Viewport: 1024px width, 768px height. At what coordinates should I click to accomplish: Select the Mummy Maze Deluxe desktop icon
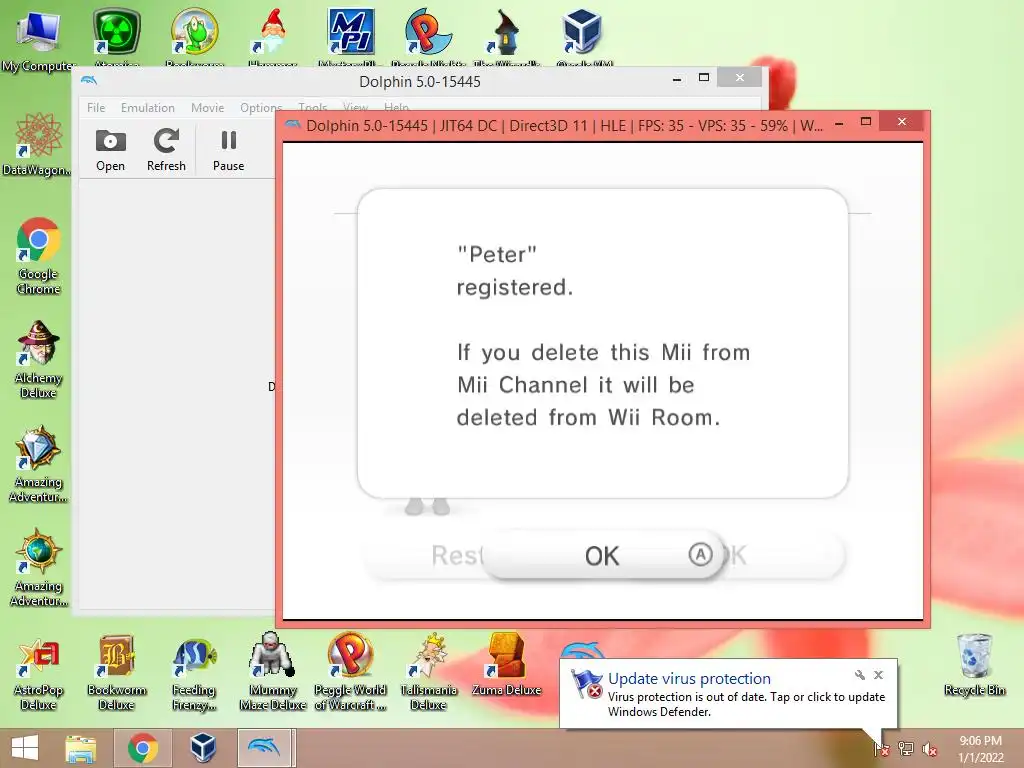(x=272, y=673)
